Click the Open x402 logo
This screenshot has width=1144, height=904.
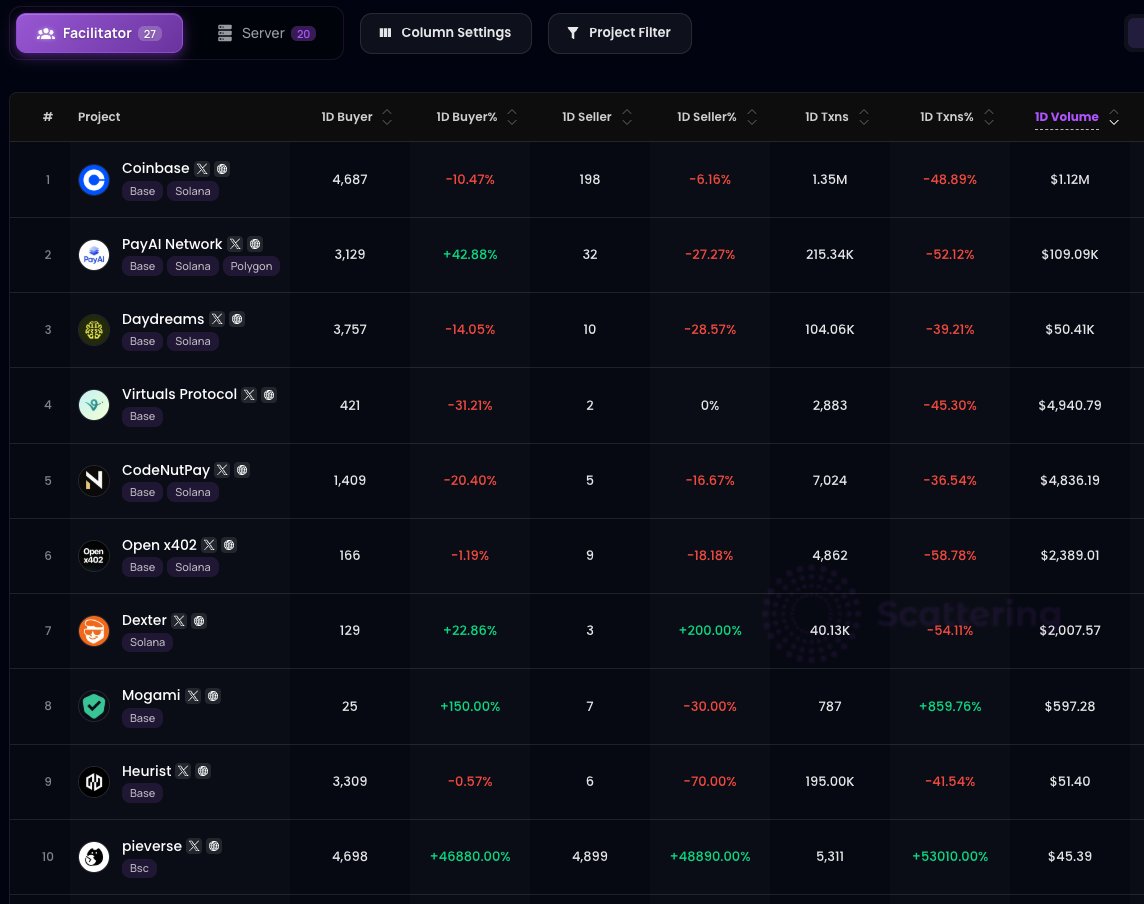click(94, 555)
